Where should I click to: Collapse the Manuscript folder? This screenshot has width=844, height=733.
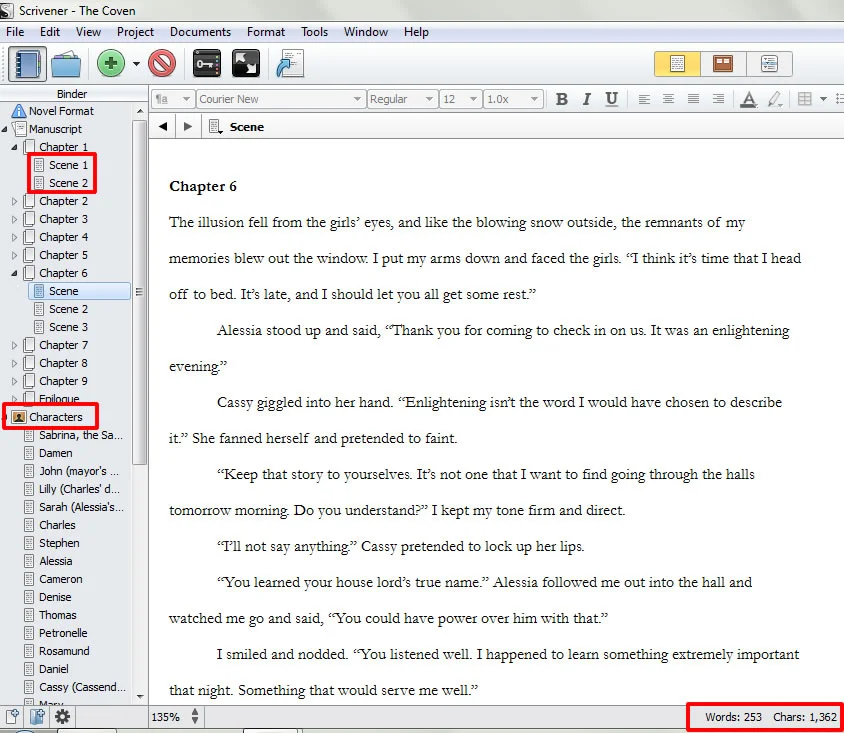tap(5, 129)
